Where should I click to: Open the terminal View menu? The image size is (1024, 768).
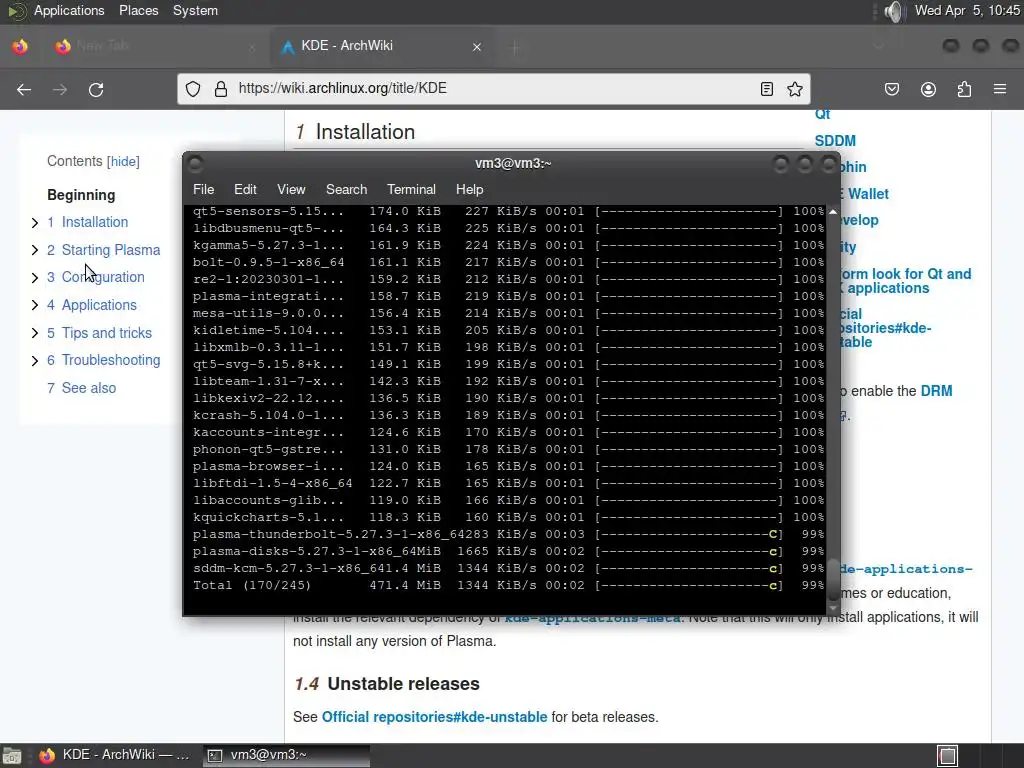coord(291,189)
